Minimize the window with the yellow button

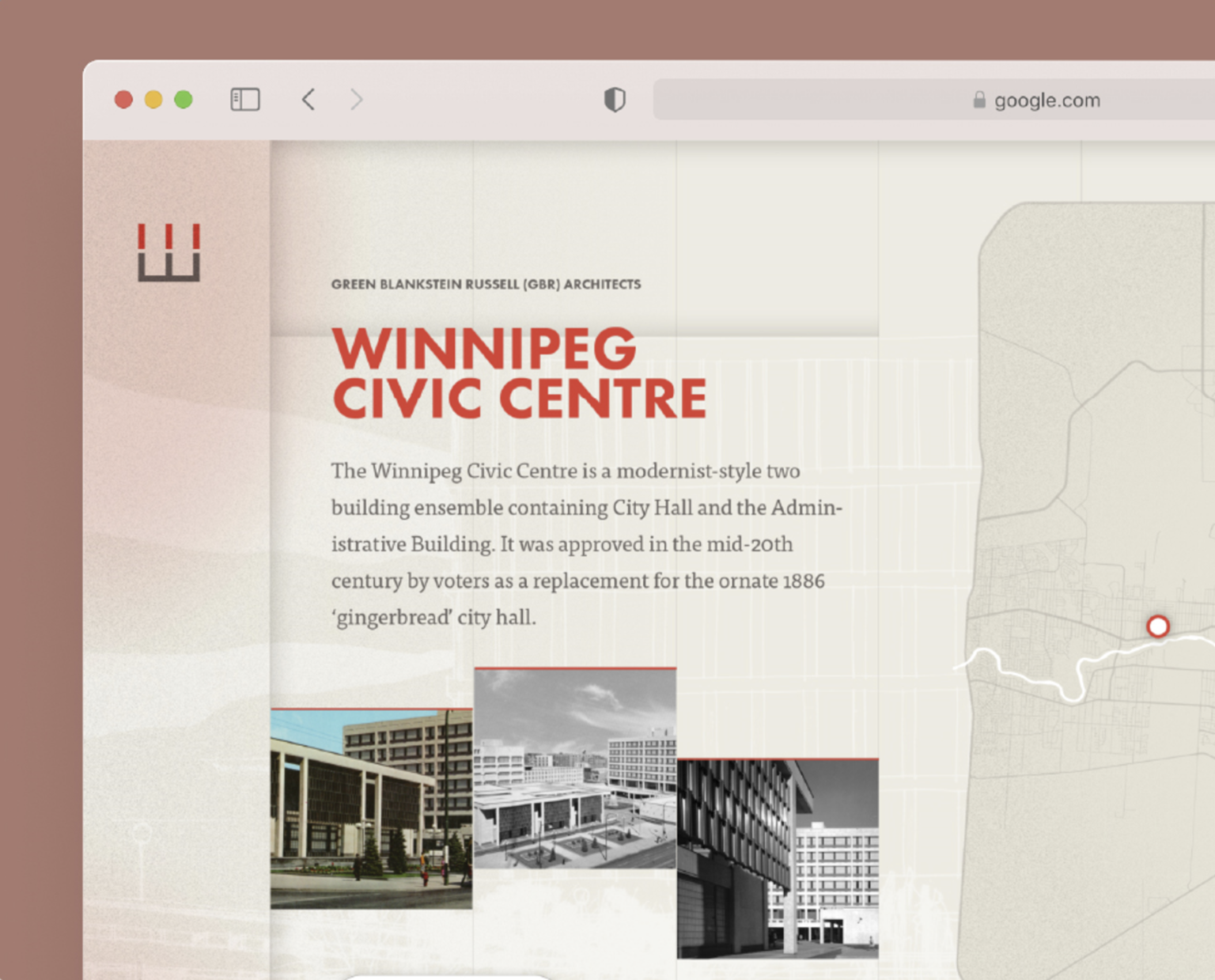153,100
